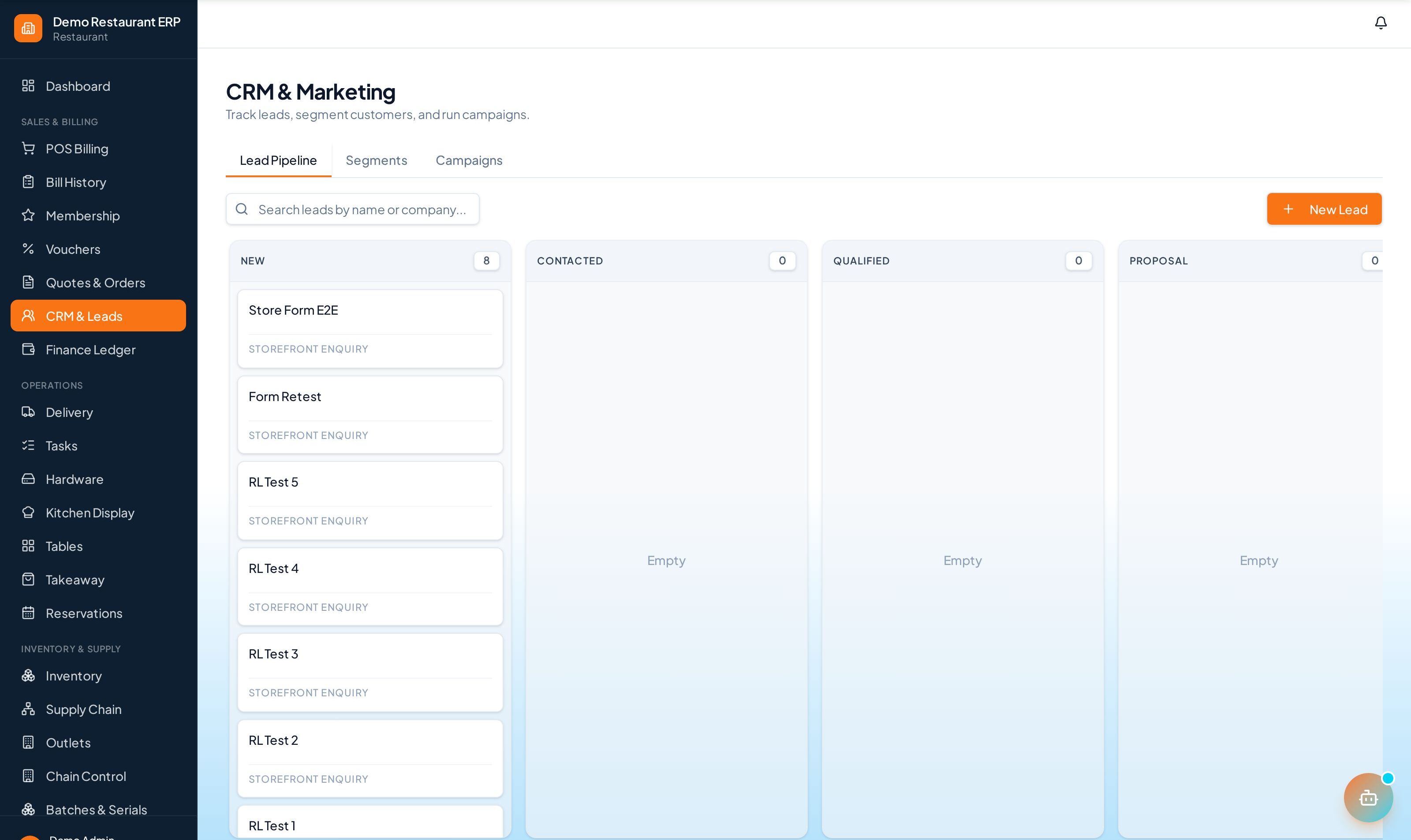The height and width of the screenshot is (840, 1411).
Task: Click the Hardware drive icon
Action: [28, 479]
